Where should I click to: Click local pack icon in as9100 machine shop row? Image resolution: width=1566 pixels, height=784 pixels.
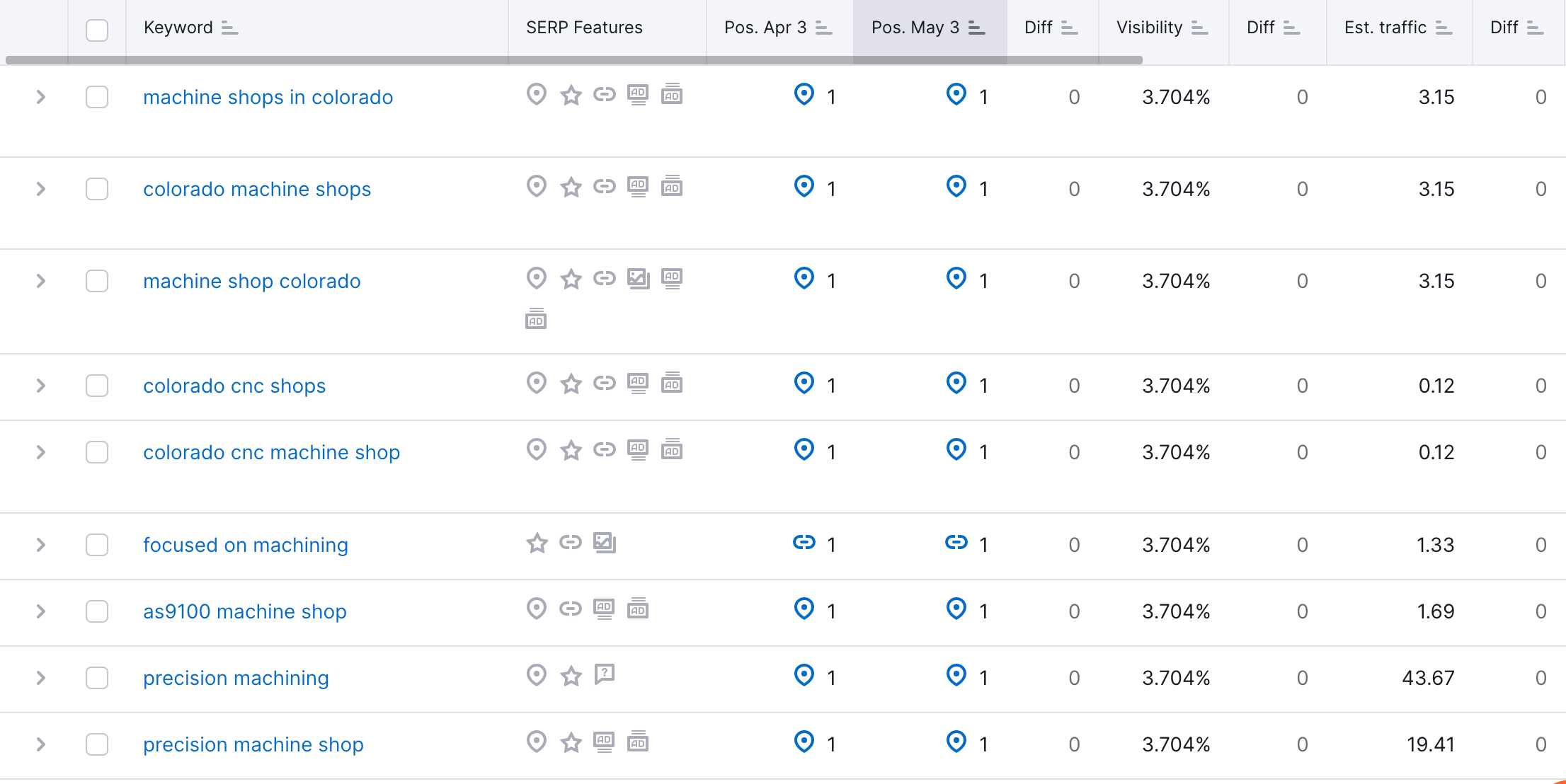pyautogui.click(x=537, y=609)
